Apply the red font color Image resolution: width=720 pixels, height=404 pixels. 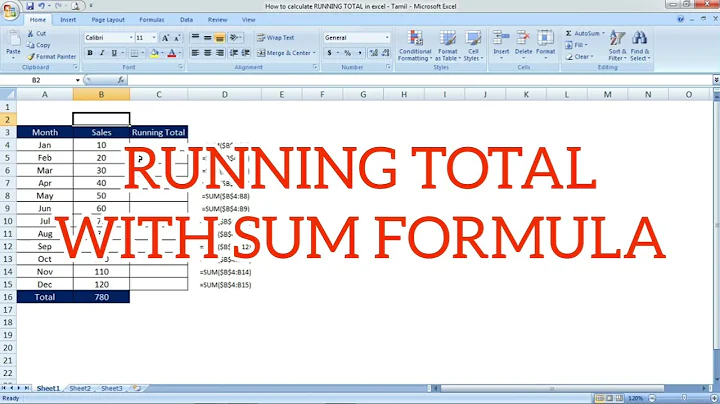click(172, 53)
